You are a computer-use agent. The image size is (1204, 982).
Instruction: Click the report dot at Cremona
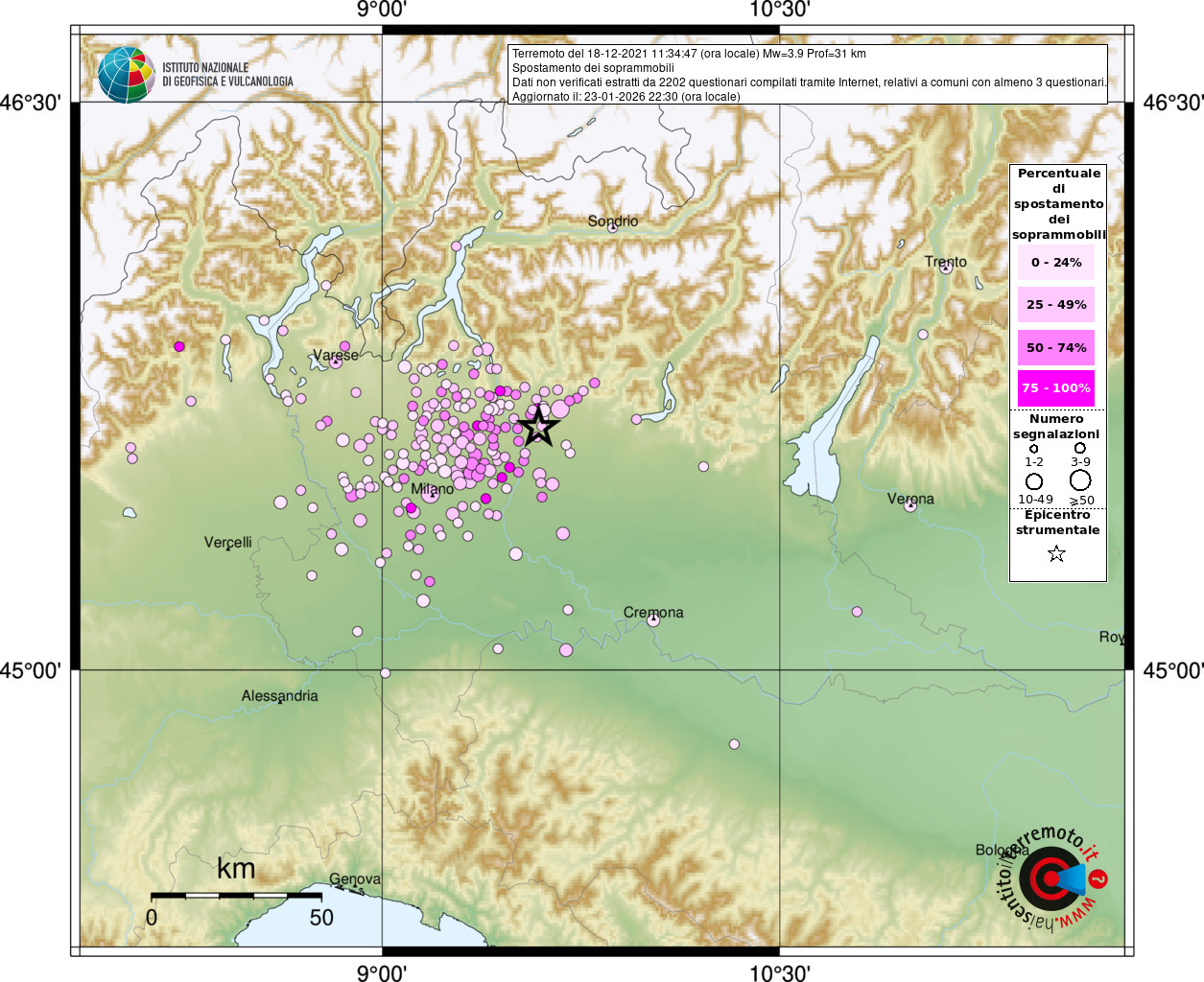(x=653, y=620)
